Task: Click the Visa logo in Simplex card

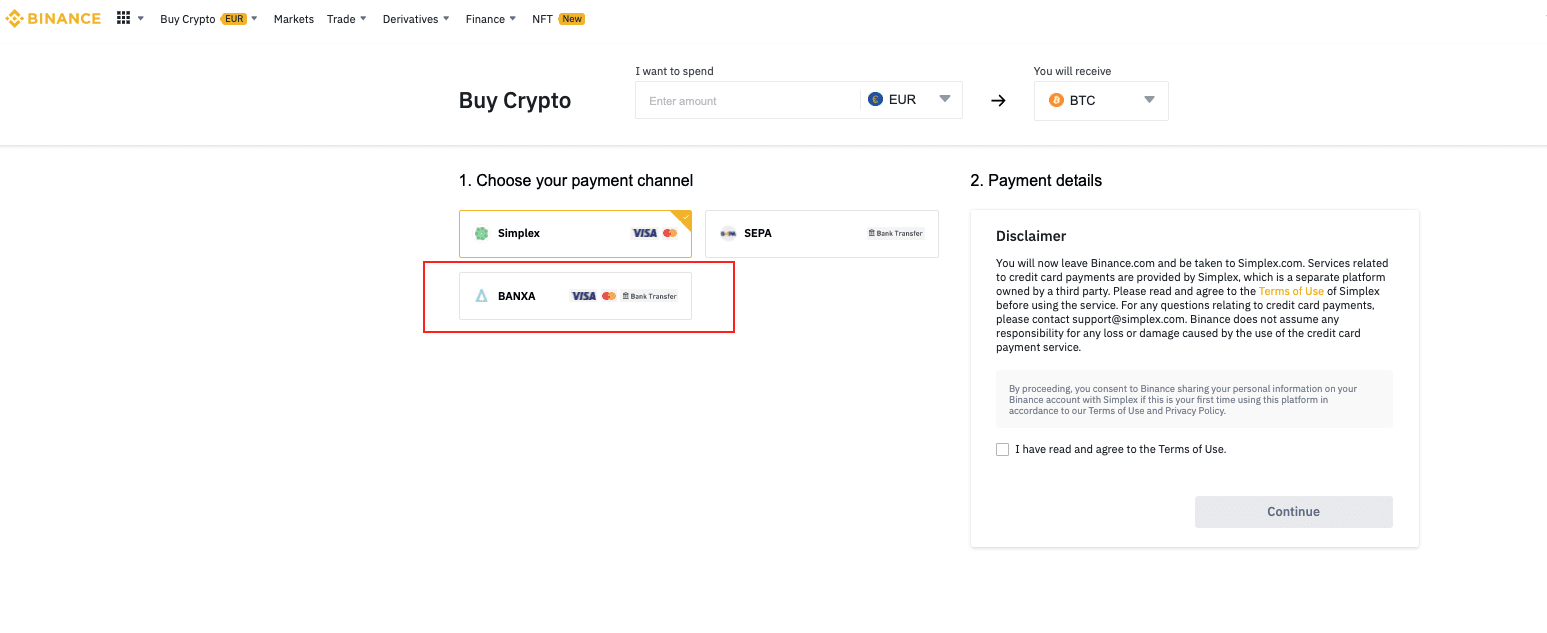Action: click(x=644, y=233)
